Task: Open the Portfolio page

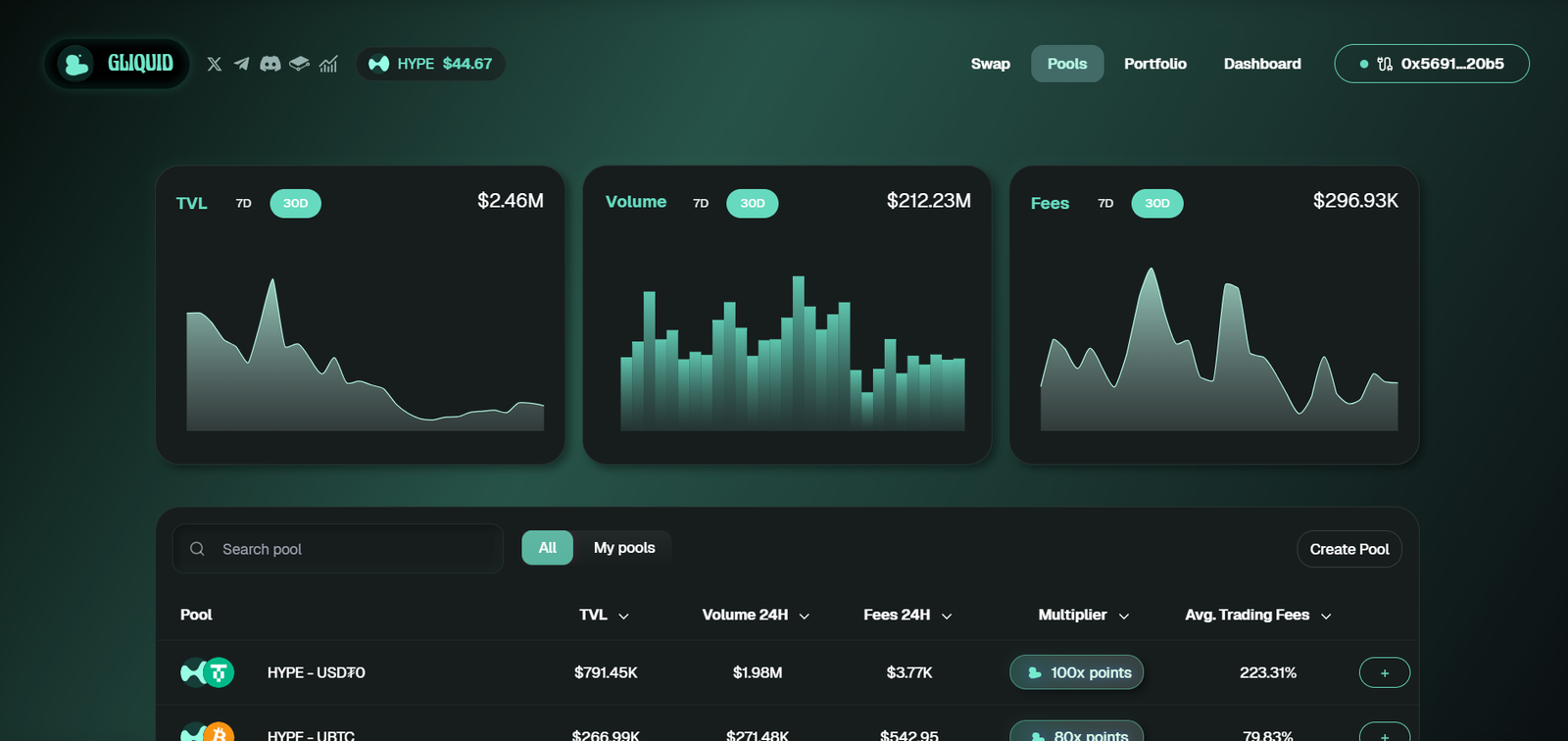Action: click(x=1154, y=64)
